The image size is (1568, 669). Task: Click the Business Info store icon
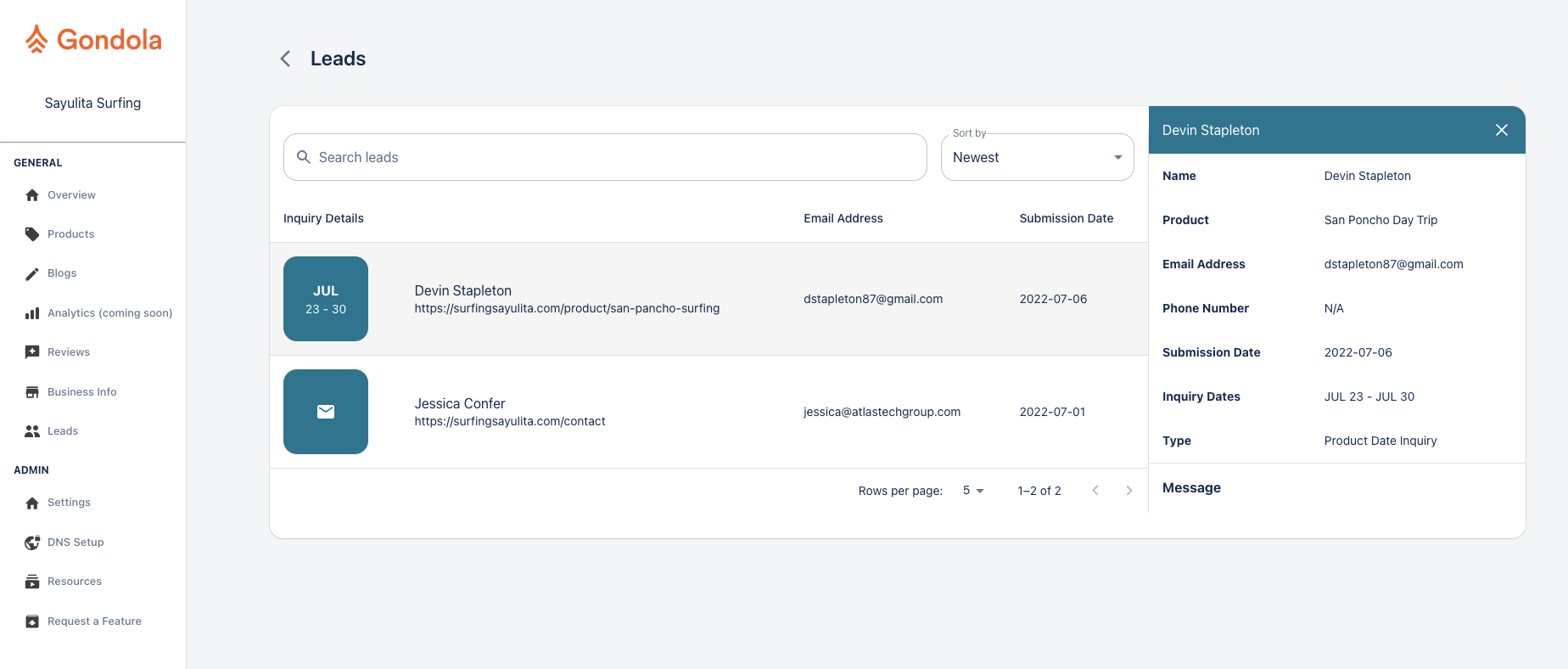point(32,392)
